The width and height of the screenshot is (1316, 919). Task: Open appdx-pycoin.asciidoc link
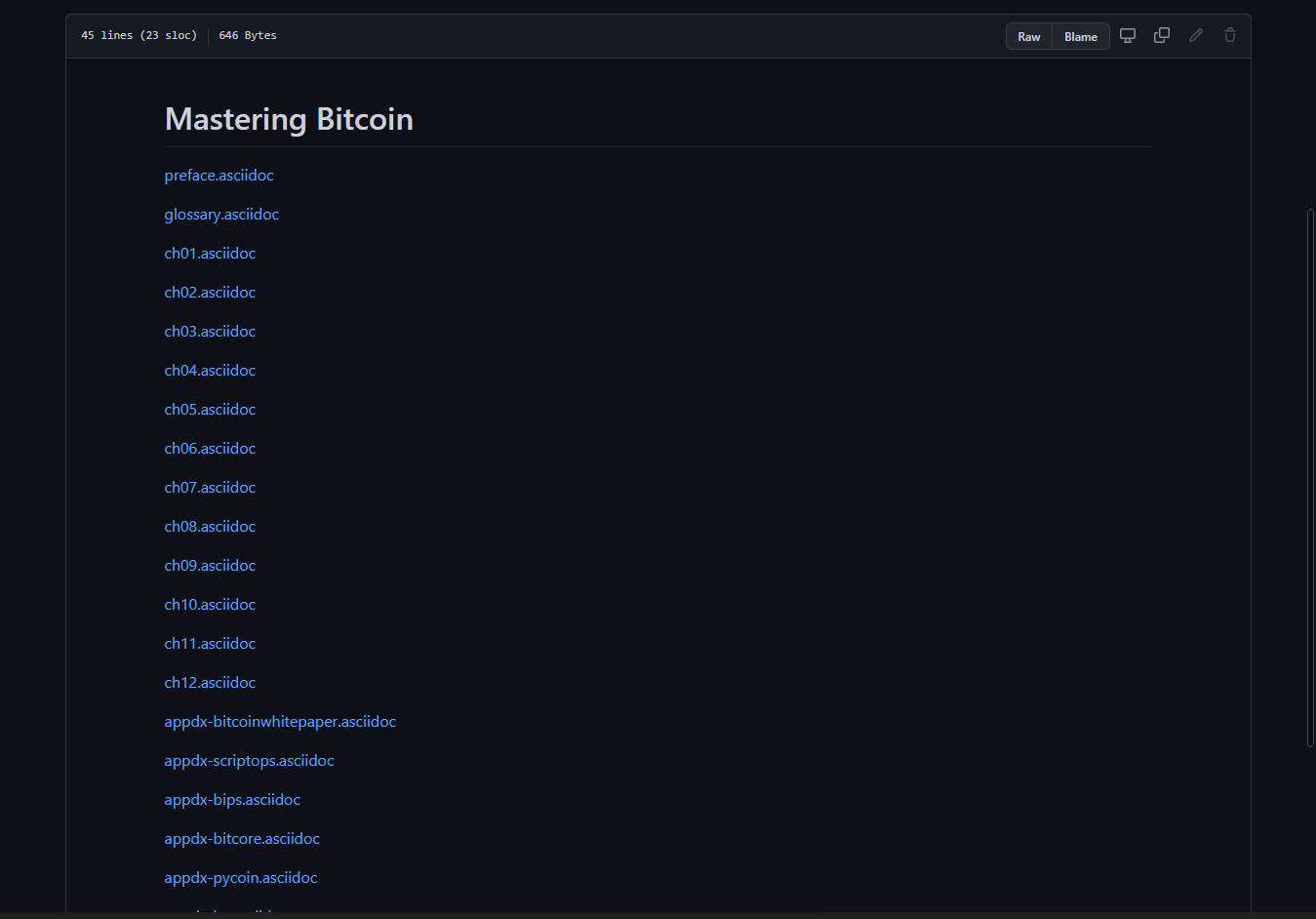coord(241,878)
